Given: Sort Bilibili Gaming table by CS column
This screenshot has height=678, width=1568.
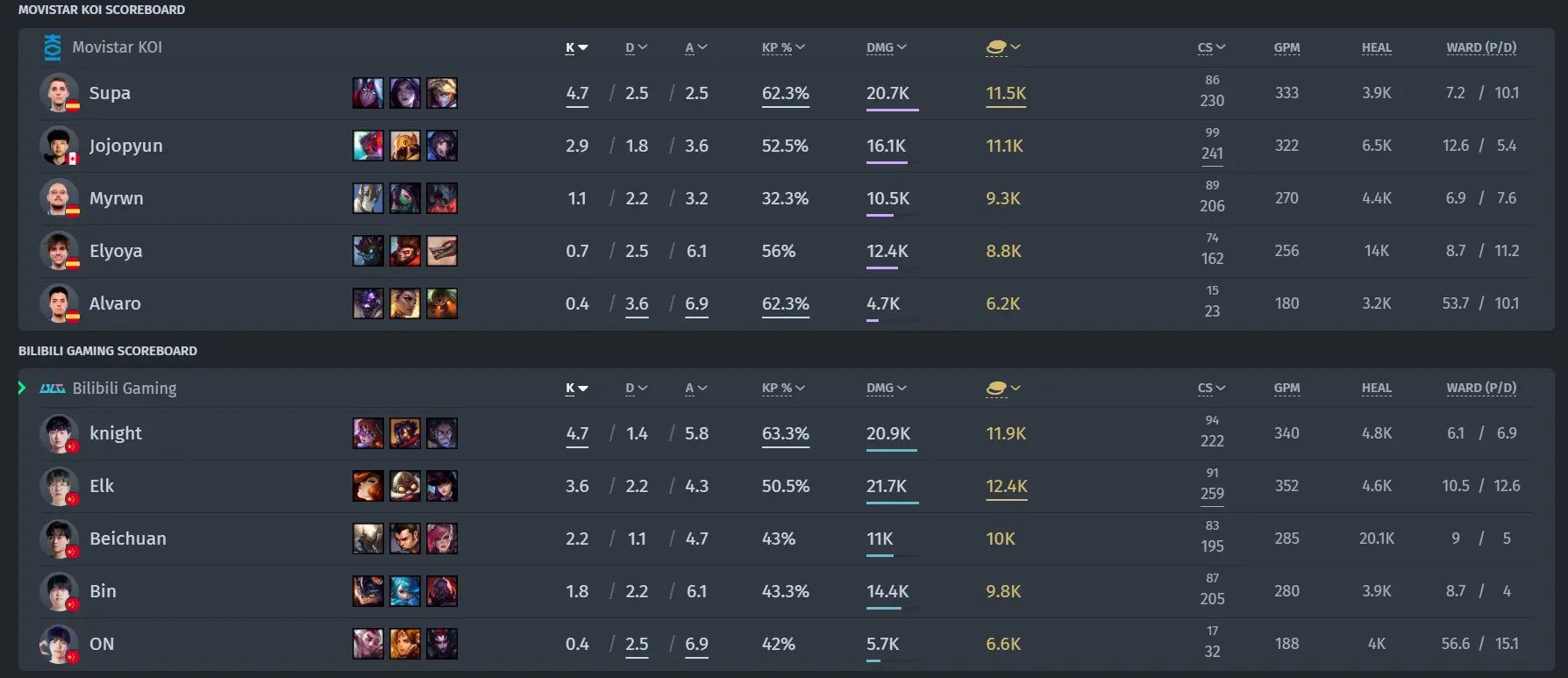Looking at the screenshot, I should [x=1212, y=388].
